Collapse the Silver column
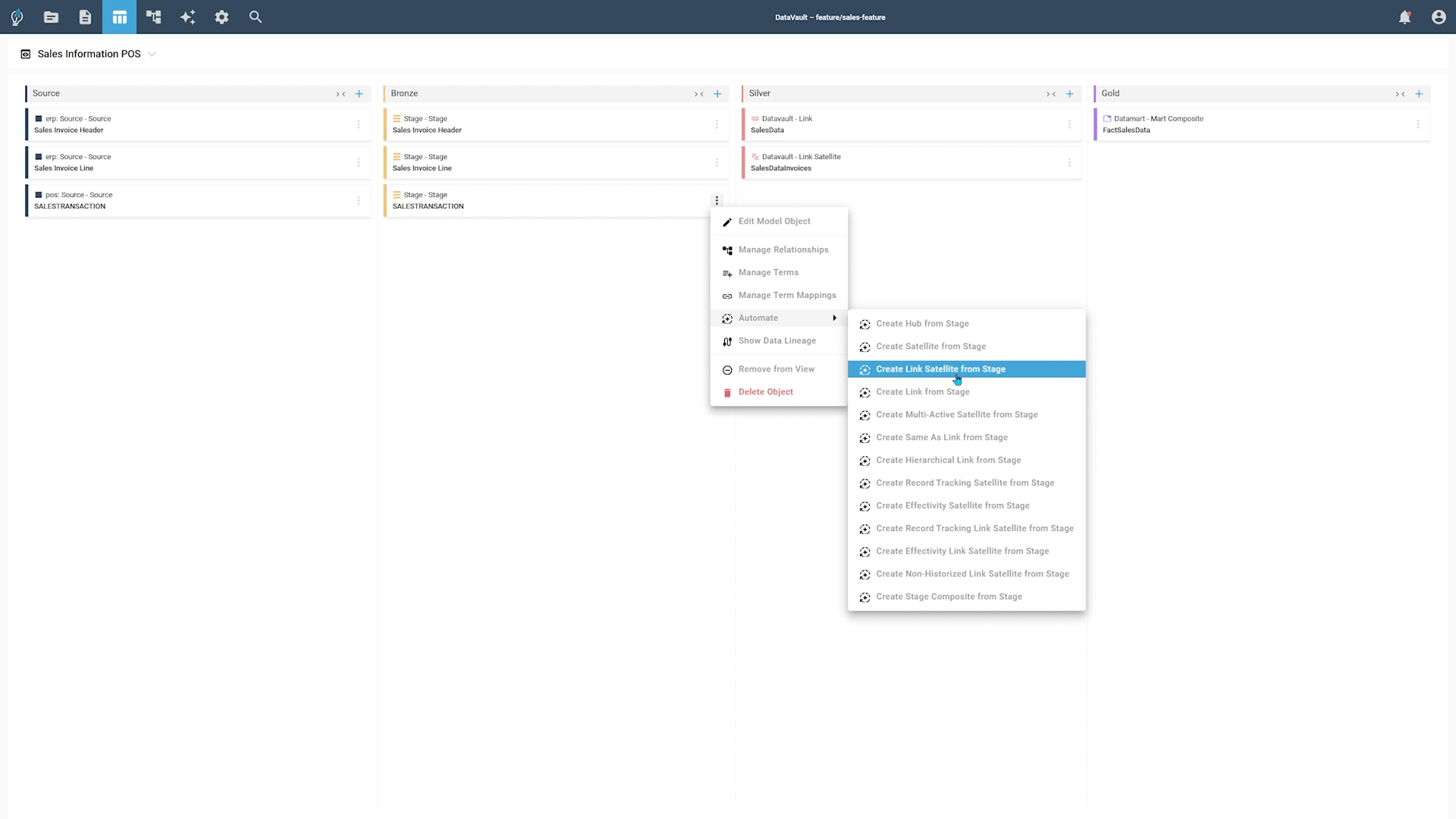1456x819 pixels. pyautogui.click(x=1052, y=93)
